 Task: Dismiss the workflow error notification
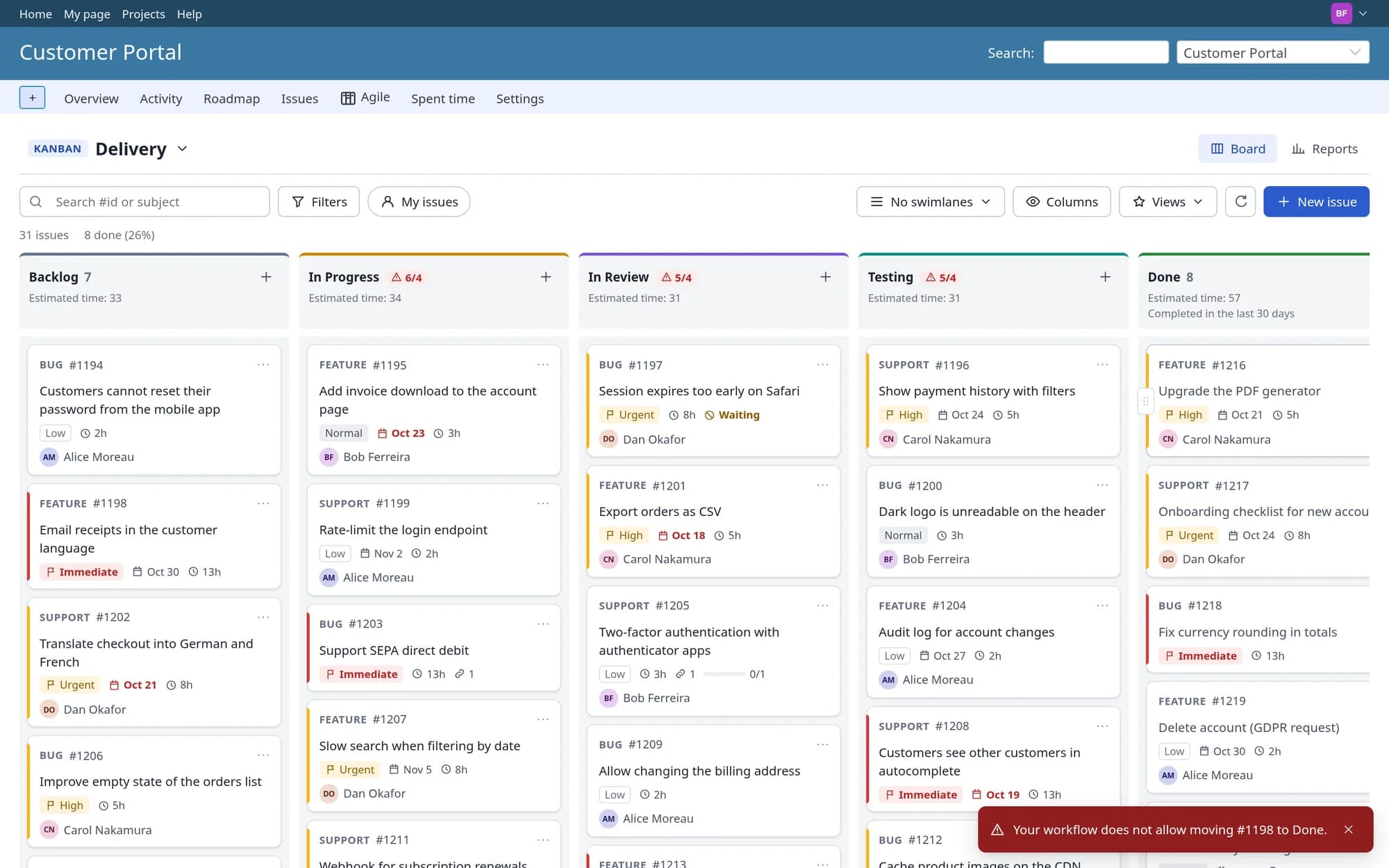(1348, 829)
